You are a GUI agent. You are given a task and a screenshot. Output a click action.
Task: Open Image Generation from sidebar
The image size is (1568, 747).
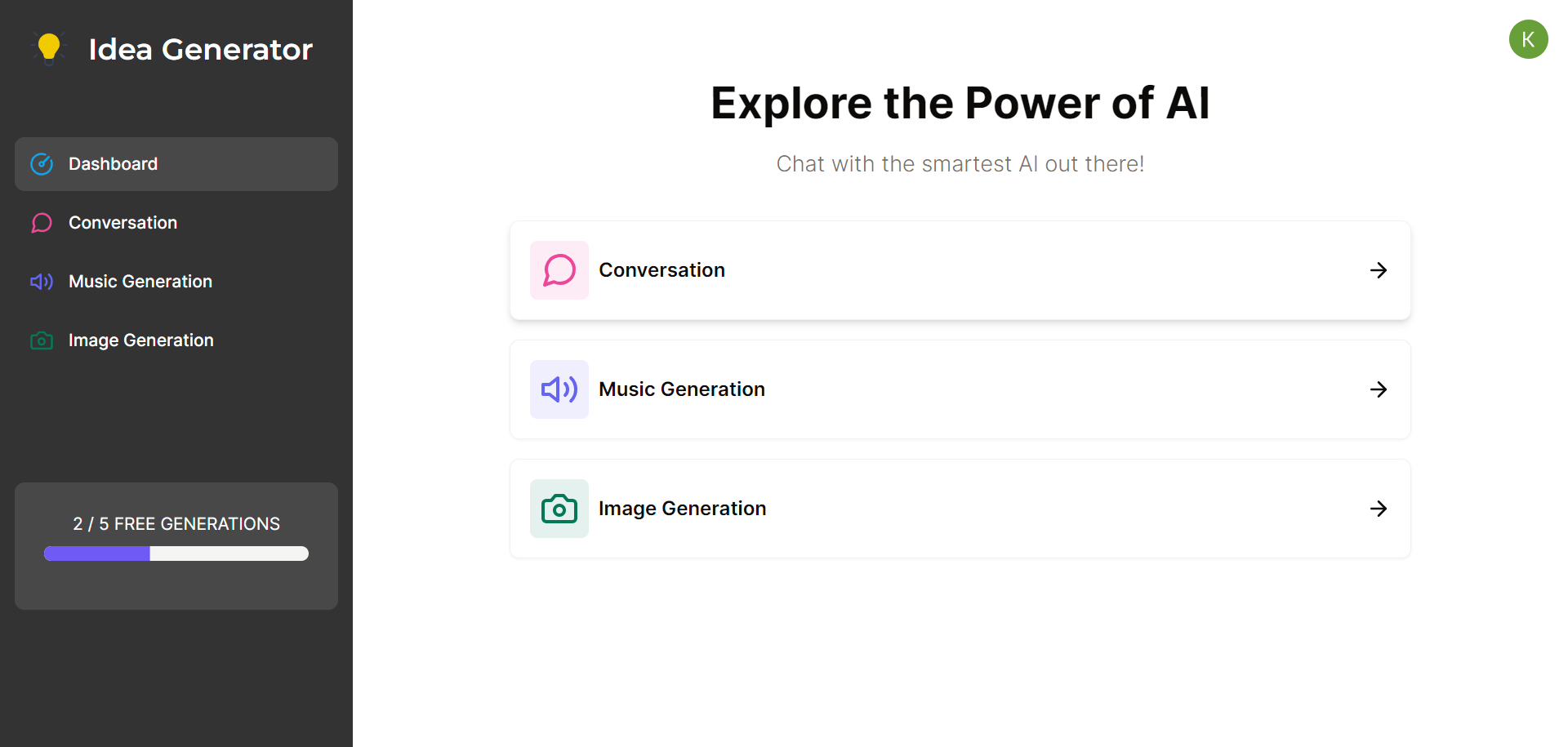(141, 340)
